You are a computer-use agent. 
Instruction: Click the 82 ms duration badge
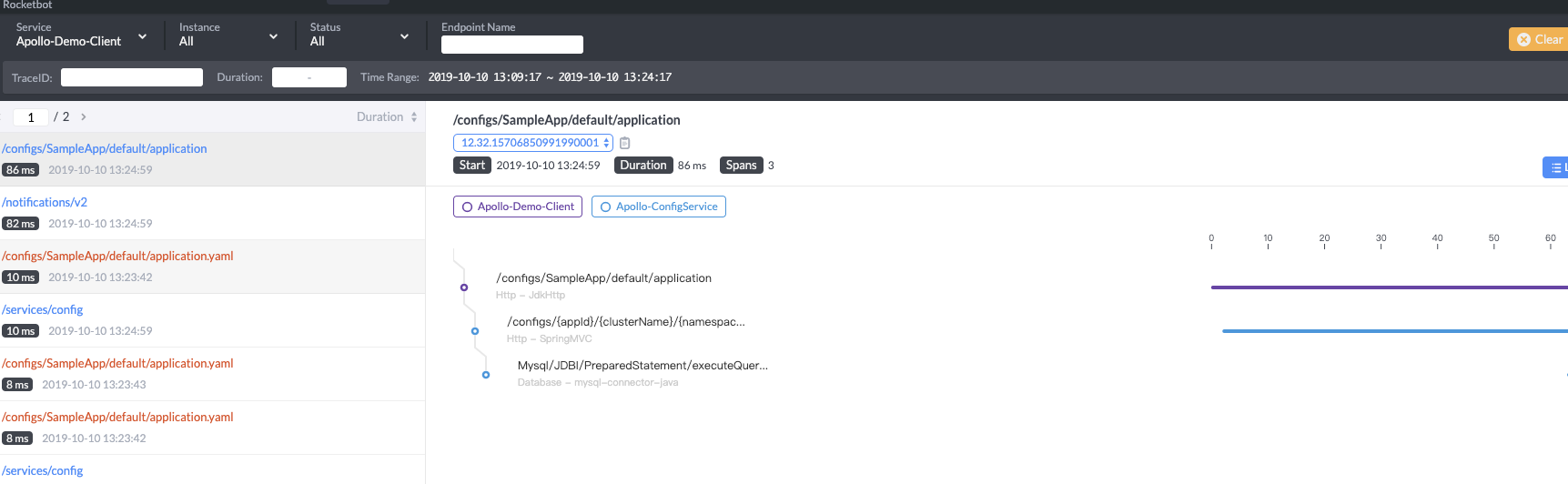coord(20,224)
